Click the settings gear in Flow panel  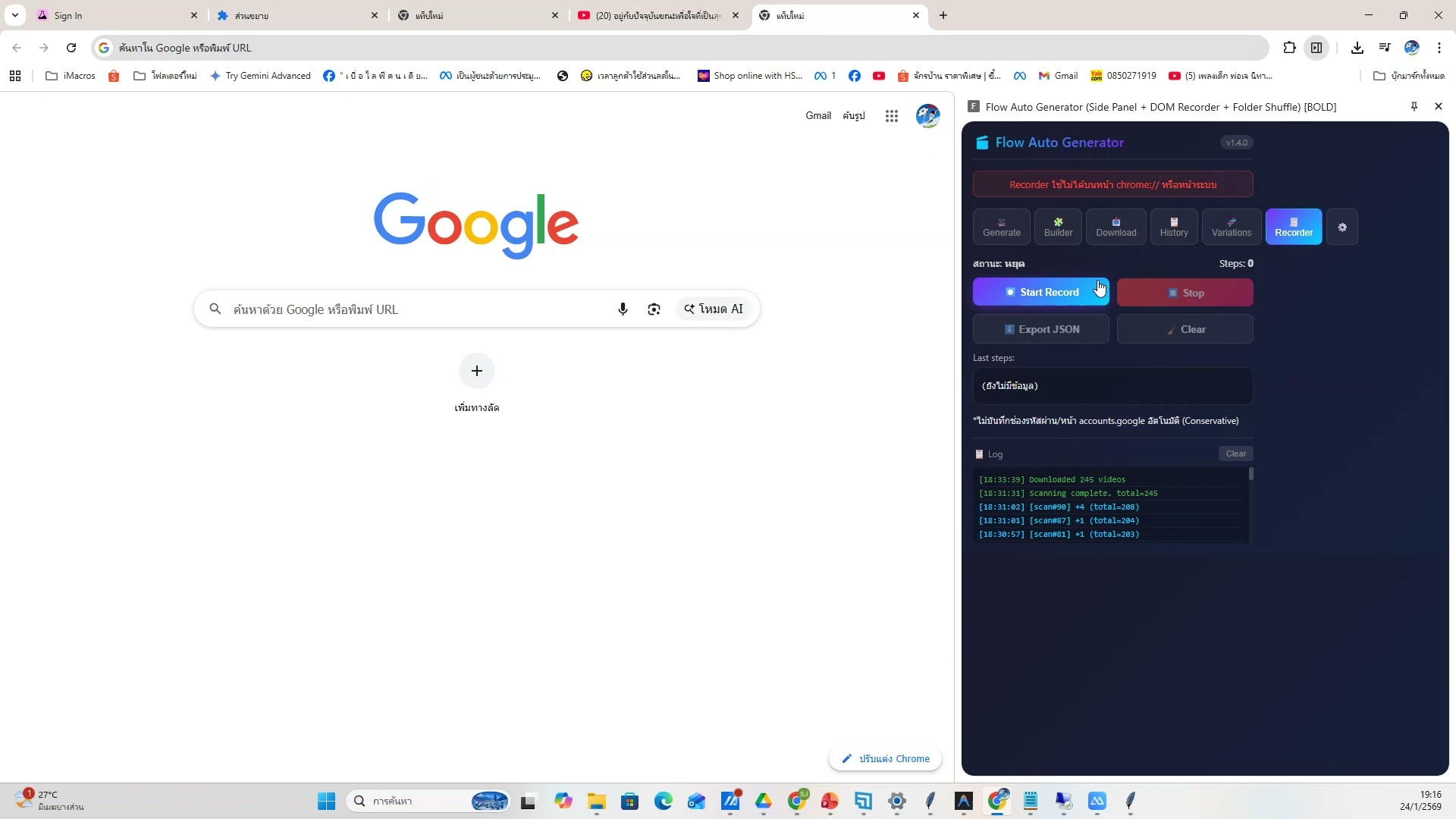(x=1342, y=227)
